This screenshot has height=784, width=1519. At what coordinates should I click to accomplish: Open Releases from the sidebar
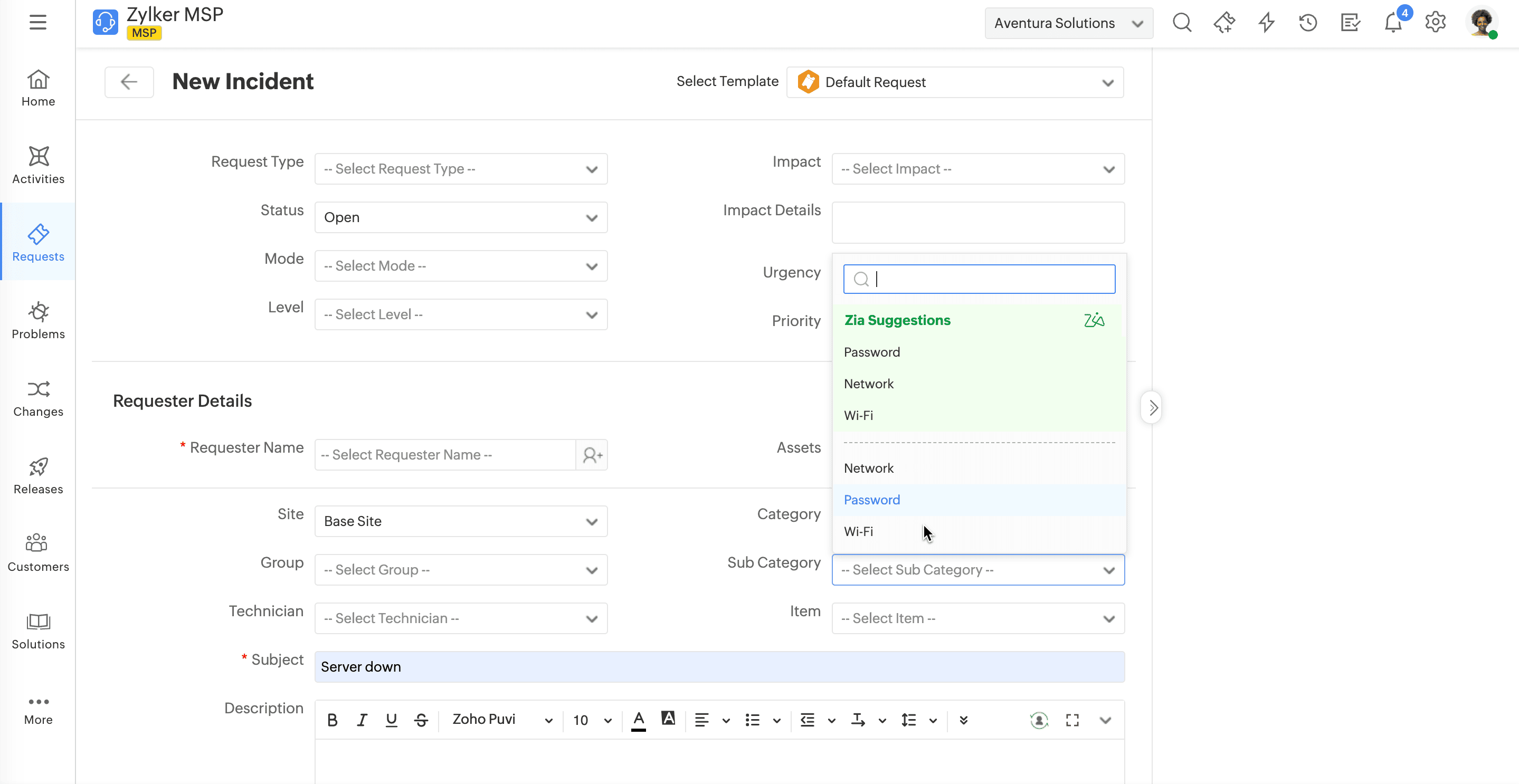point(38,475)
